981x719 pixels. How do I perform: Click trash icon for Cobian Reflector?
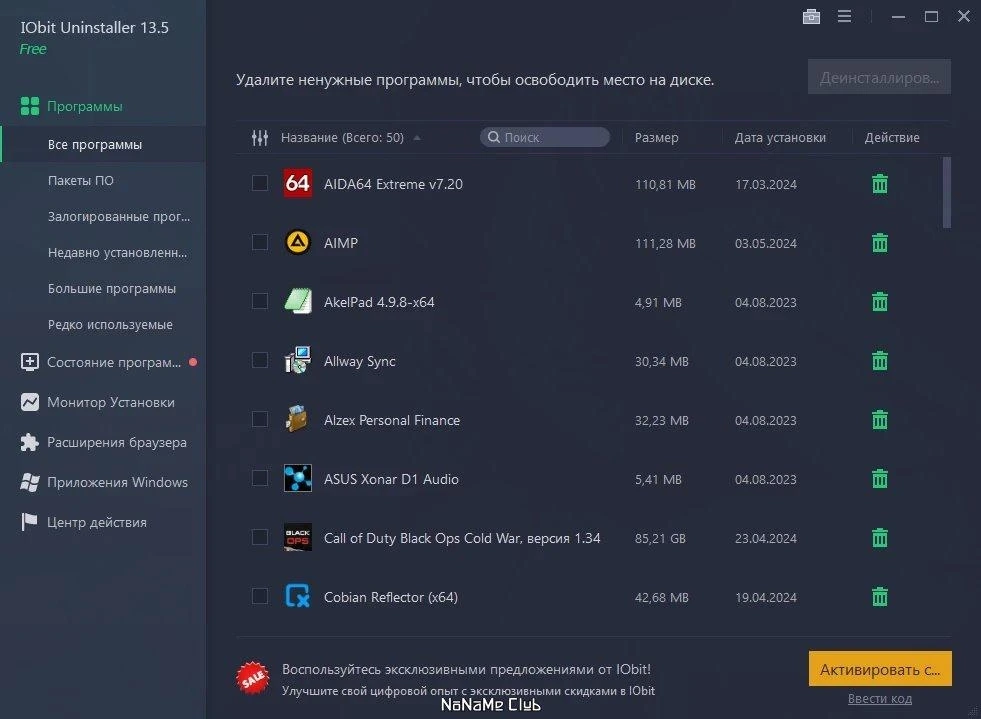pos(880,597)
